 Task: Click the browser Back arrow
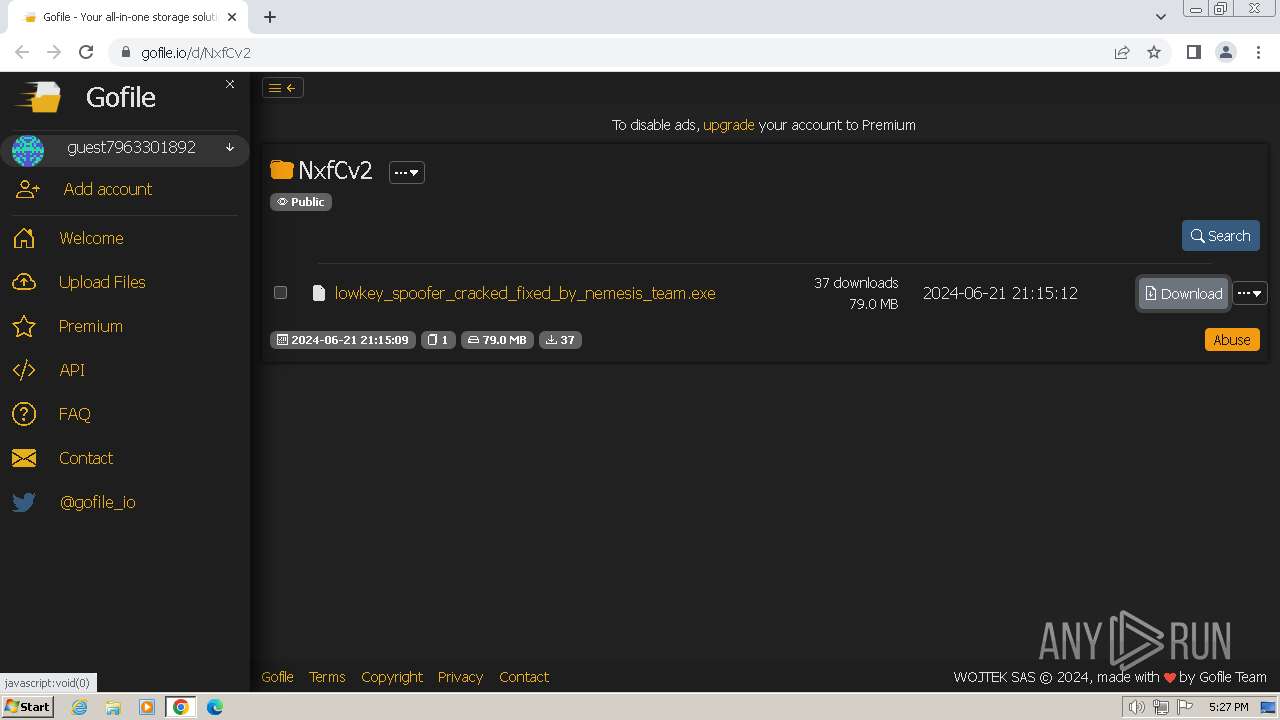(x=22, y=53)
